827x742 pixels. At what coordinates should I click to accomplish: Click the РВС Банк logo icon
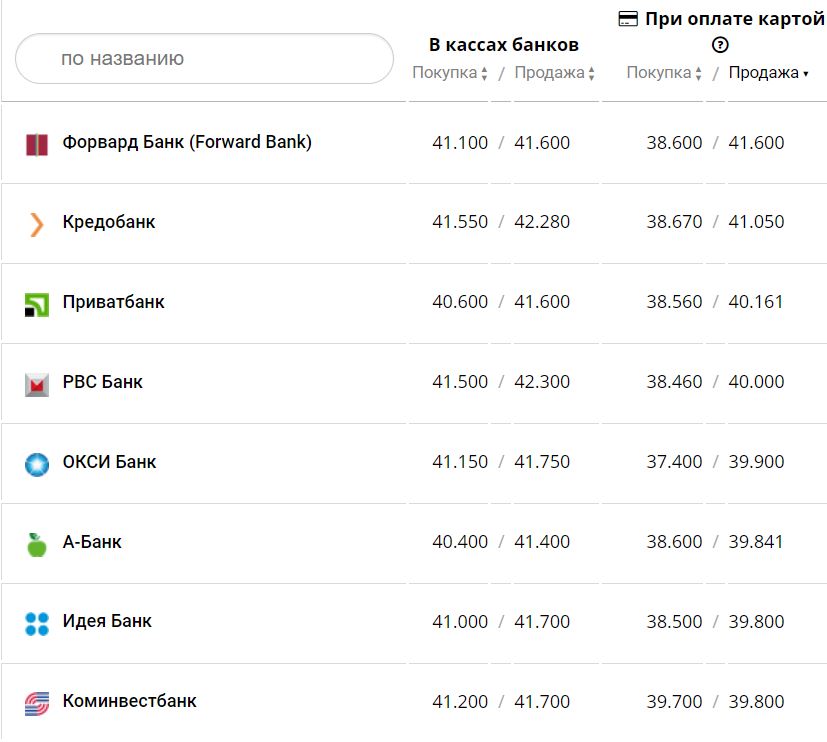[37, 384]
